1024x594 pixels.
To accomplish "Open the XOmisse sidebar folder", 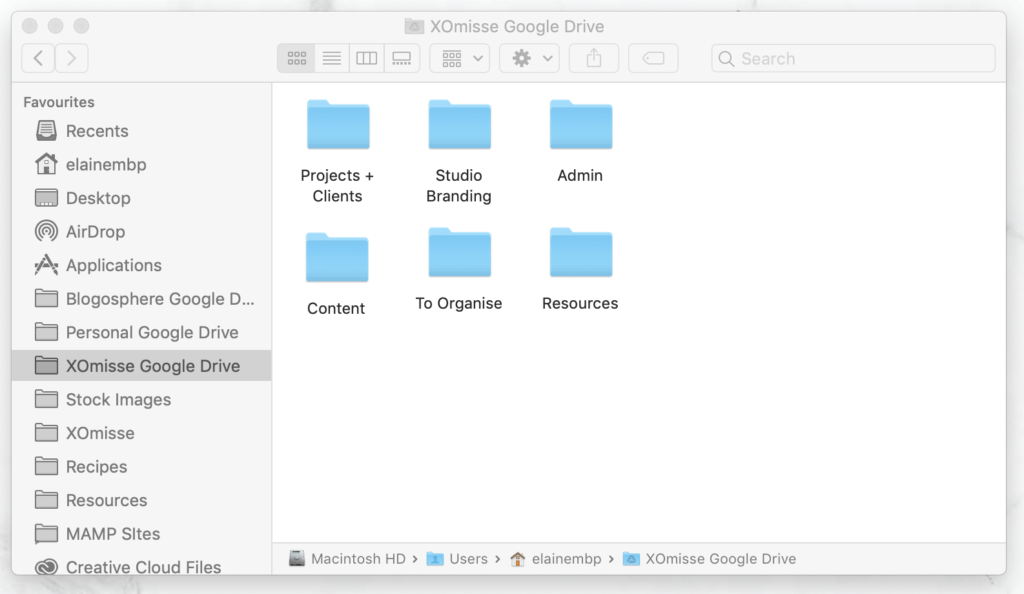I will [141, 433].
